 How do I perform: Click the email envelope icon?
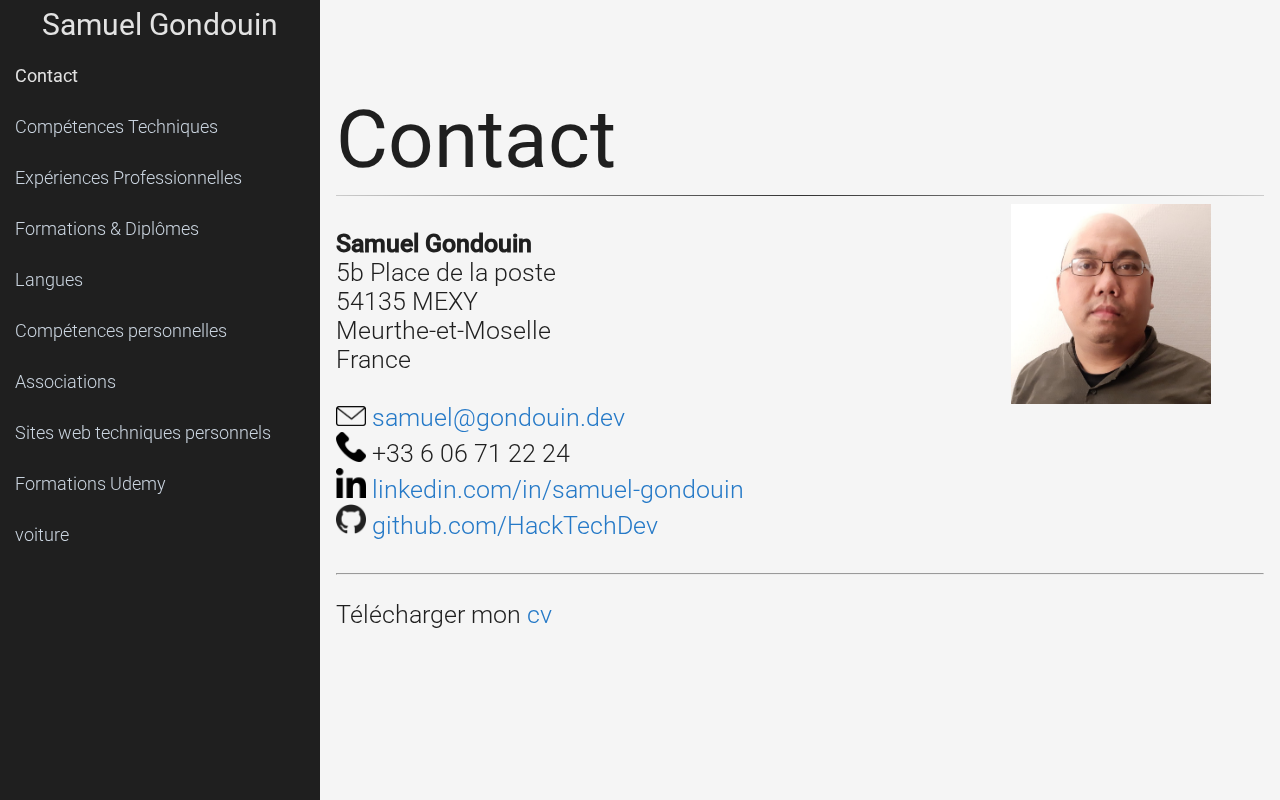pyautogui.click(x=351, y=416)
